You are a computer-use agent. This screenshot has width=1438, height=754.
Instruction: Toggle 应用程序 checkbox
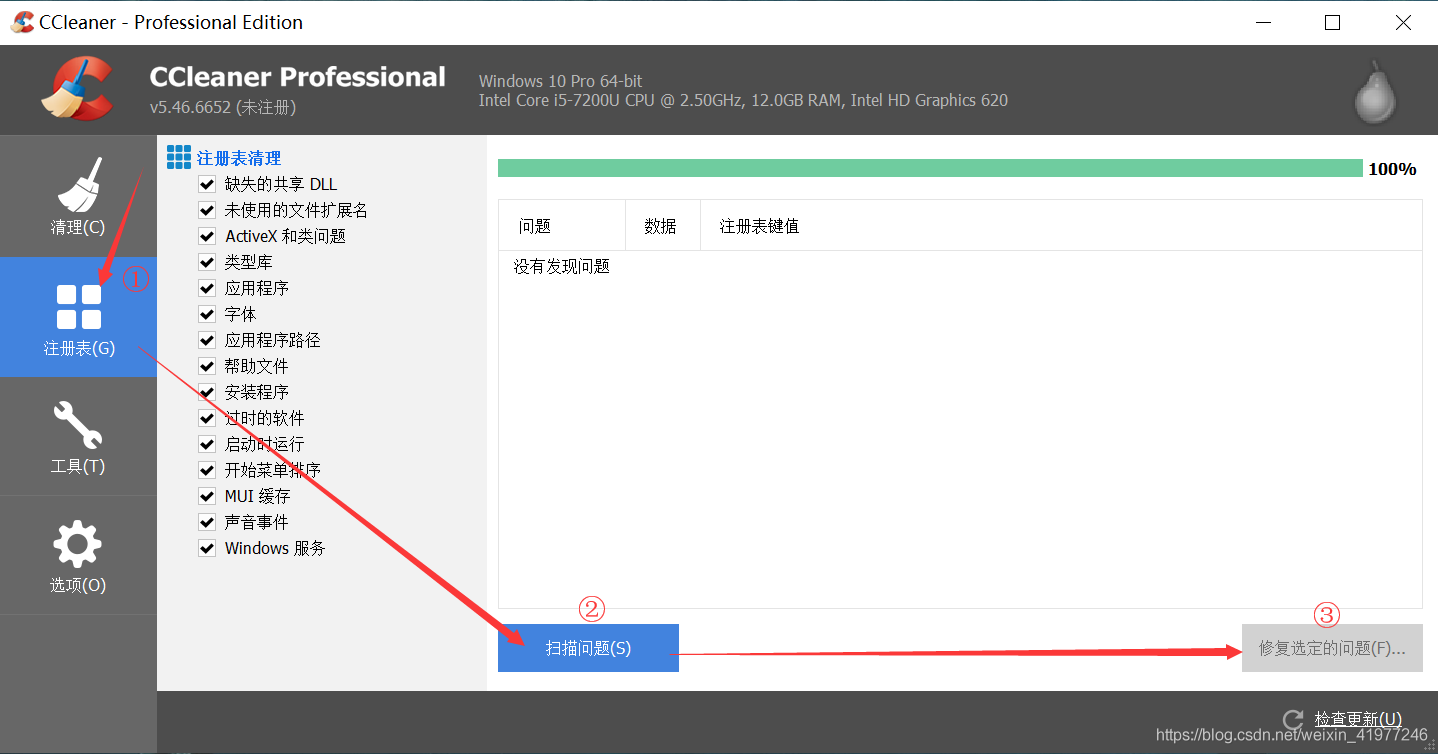coord(207,288)
